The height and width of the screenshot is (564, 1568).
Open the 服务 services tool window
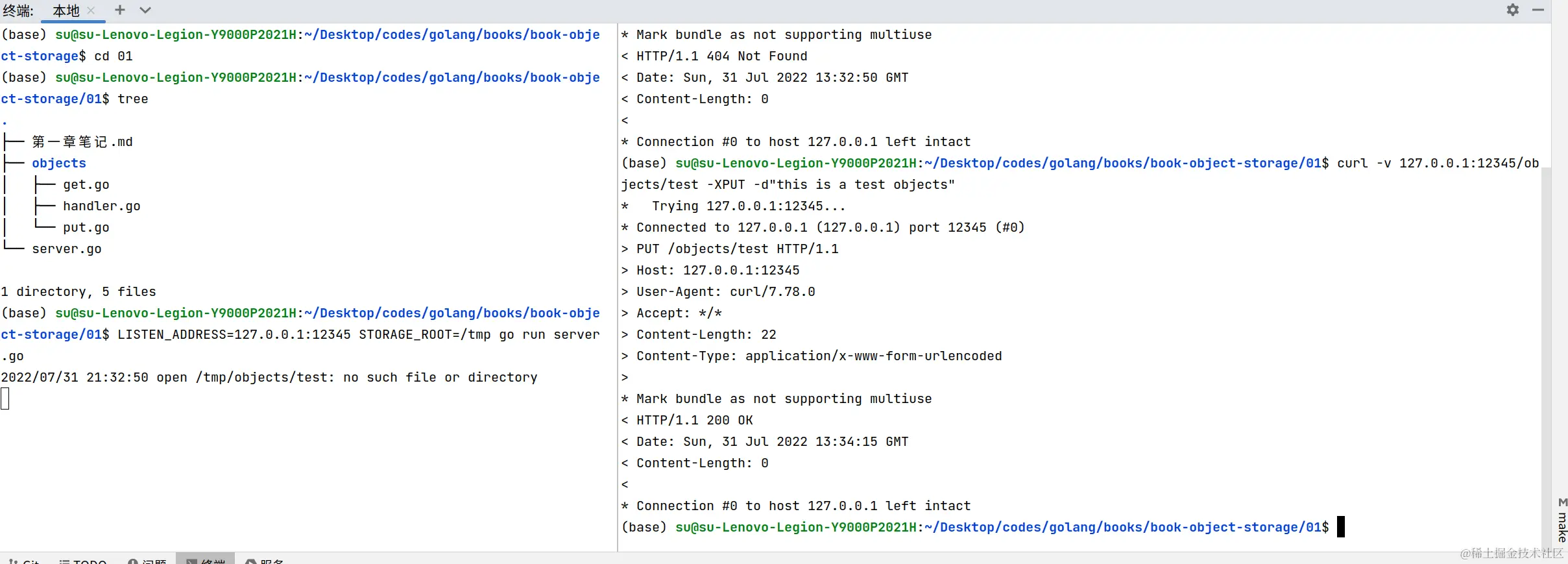(265, 561)
